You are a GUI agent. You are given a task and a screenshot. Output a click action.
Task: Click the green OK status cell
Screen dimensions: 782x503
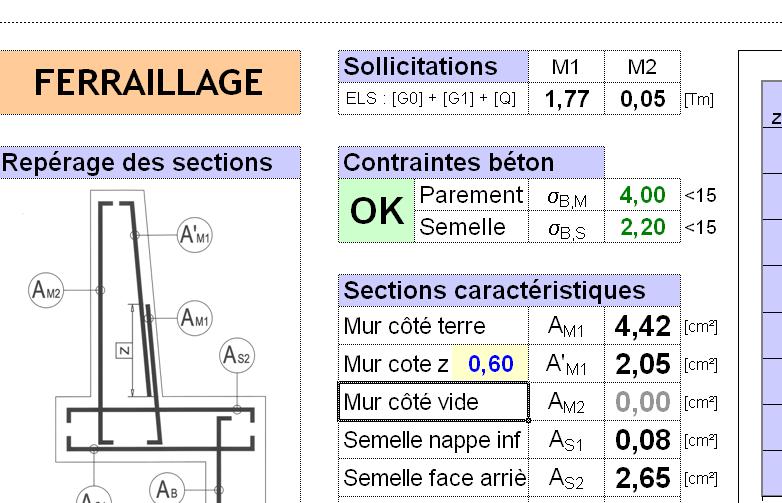tap(377, 211)
